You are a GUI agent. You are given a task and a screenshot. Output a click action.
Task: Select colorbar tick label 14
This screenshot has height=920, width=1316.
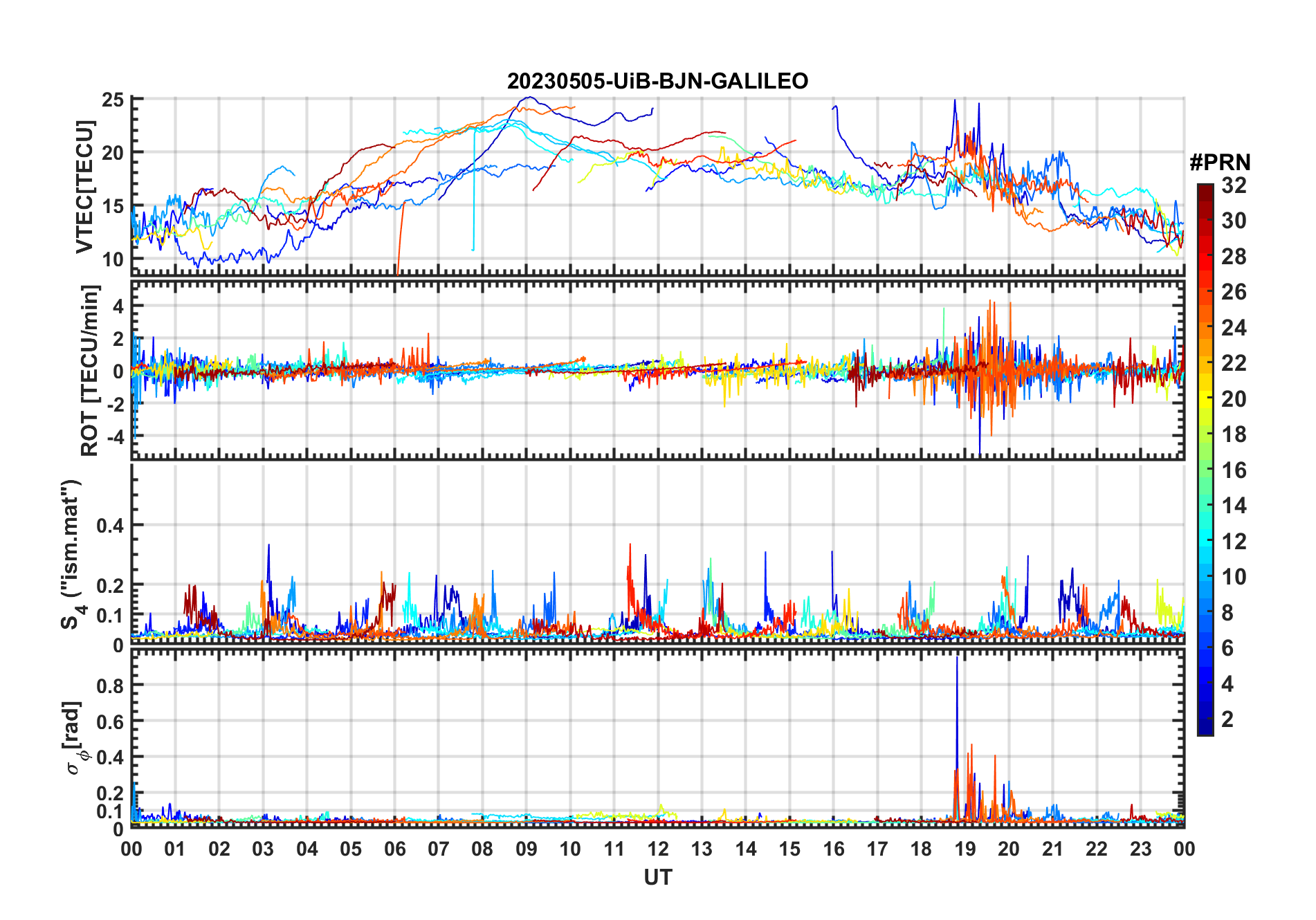tap(1234, 506)
